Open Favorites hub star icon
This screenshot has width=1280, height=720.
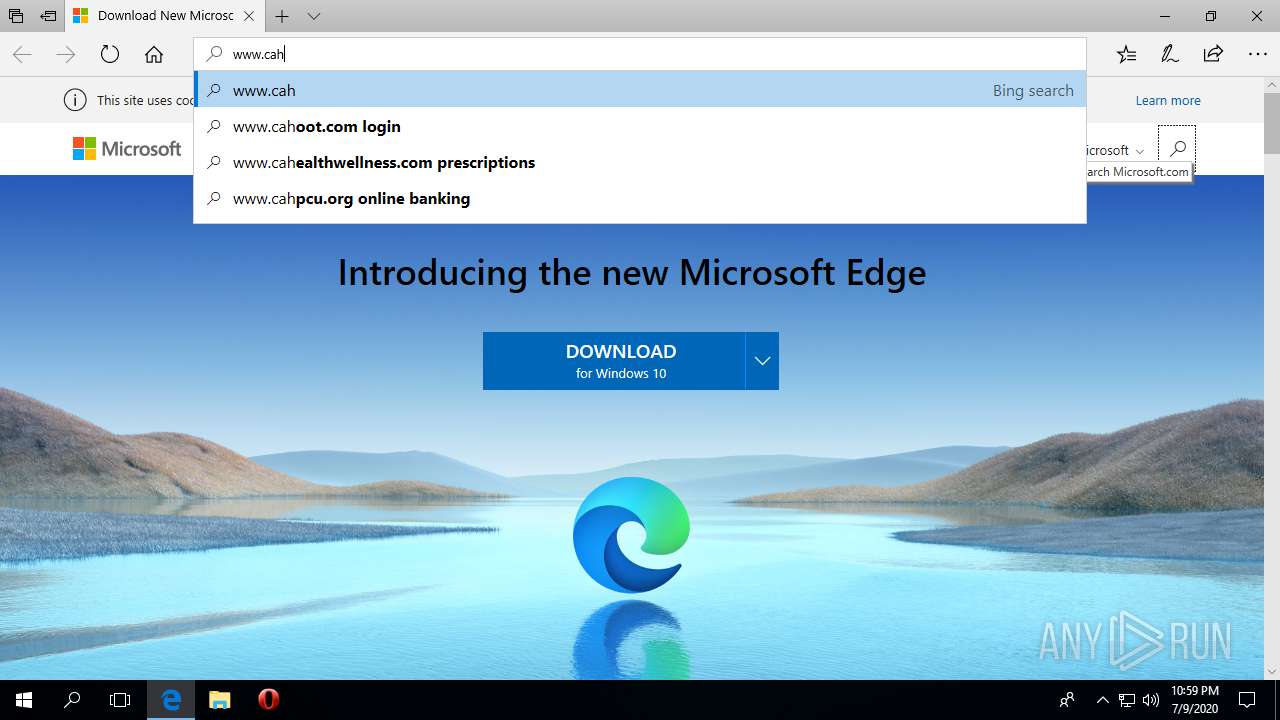pos(1127,55)
